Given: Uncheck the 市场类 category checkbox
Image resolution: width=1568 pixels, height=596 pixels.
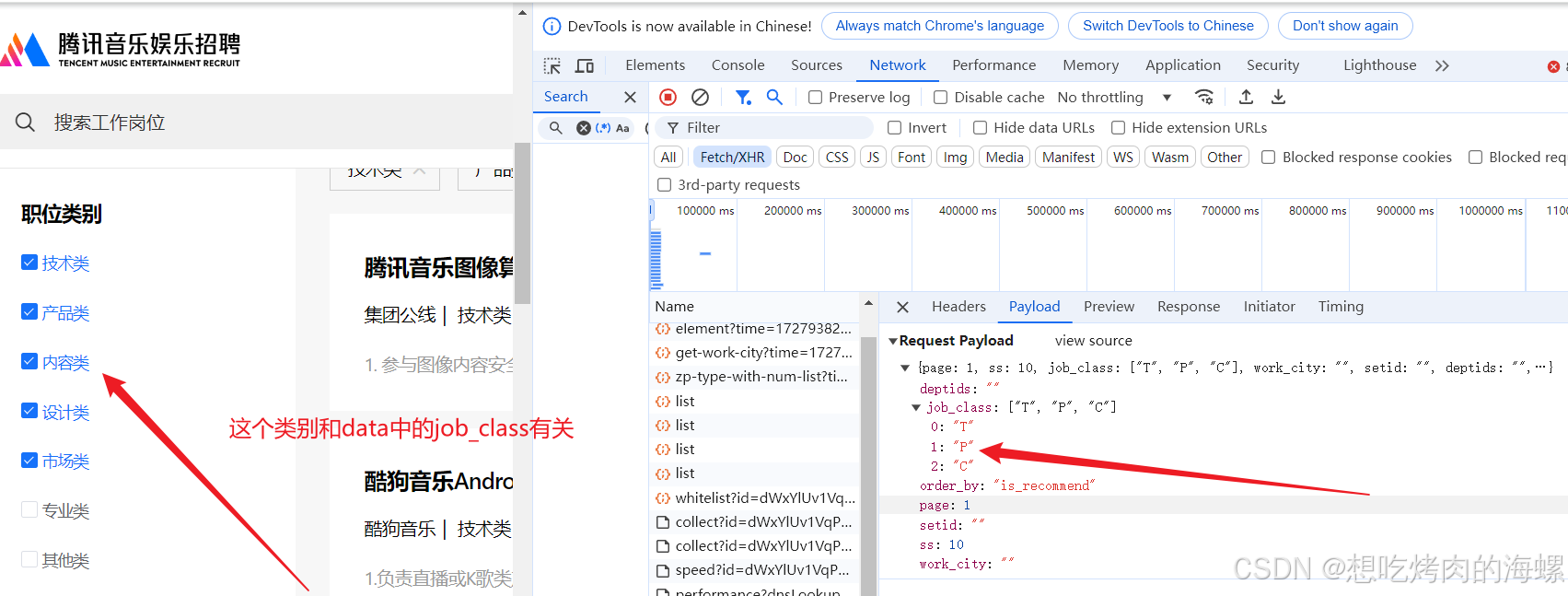Looking at the screenshot, I should point(29,461).
